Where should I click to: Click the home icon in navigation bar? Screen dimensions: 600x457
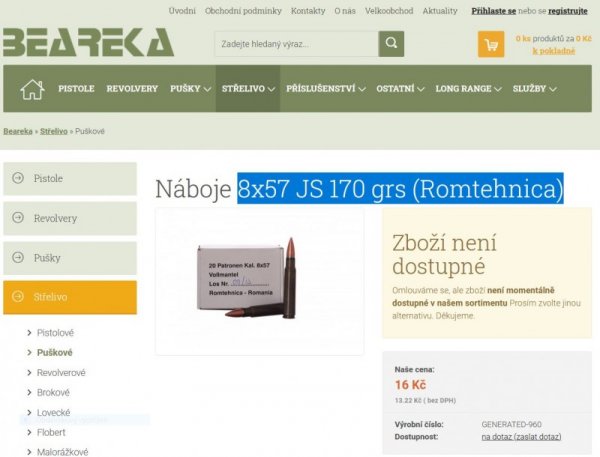[x=32, y=89]
